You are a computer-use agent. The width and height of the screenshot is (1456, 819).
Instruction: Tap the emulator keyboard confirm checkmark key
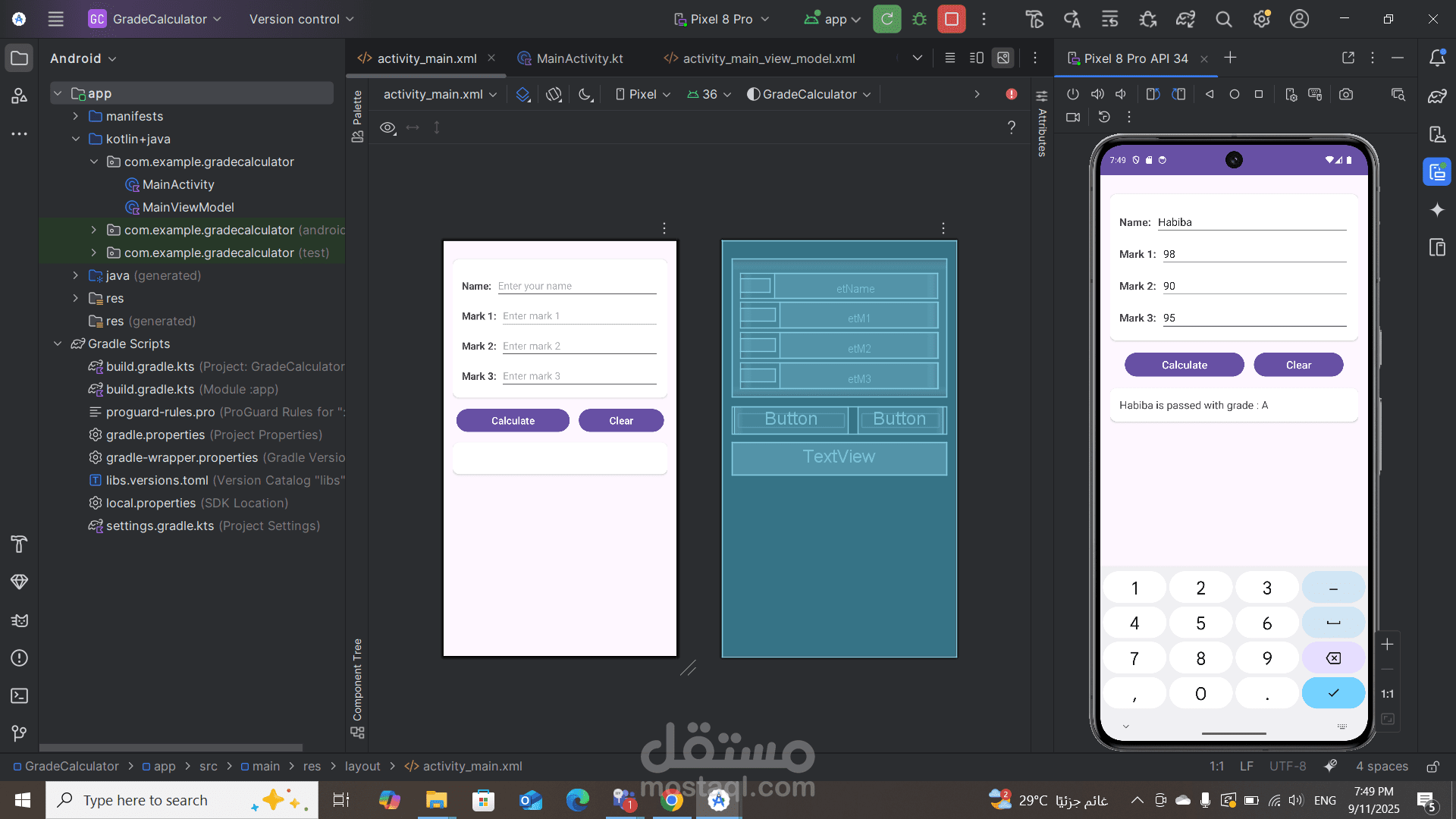(x=1333, y=693)
